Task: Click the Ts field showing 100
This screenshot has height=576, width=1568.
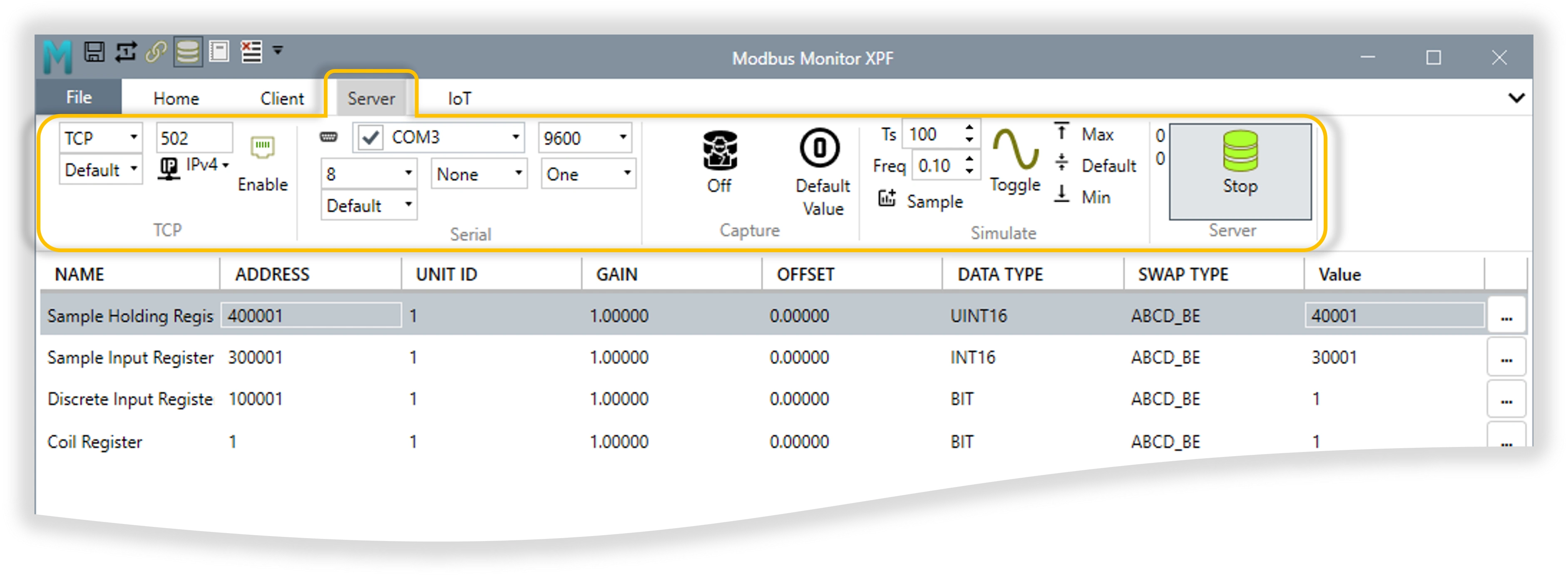Action: tap(932, 134)
